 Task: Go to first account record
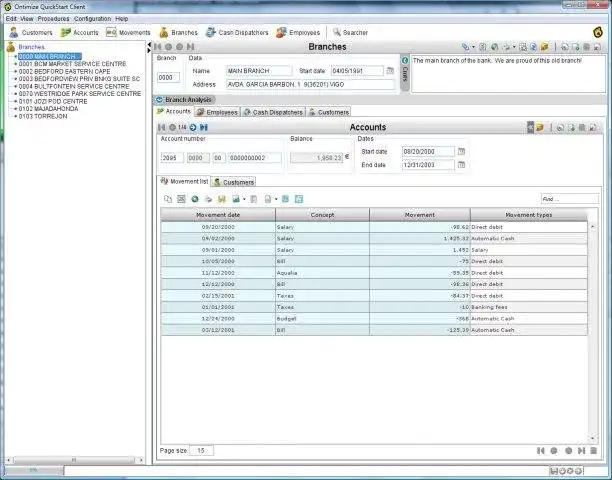(x=161, y=128)
